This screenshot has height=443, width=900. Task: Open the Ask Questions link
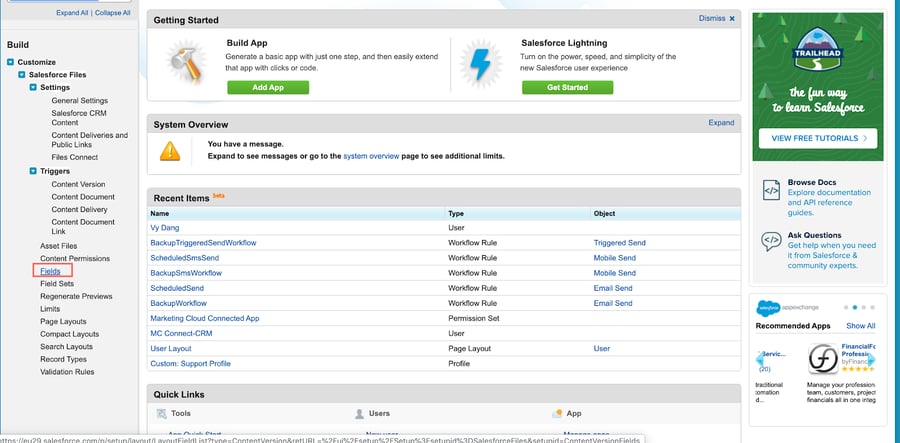(814, 235)
